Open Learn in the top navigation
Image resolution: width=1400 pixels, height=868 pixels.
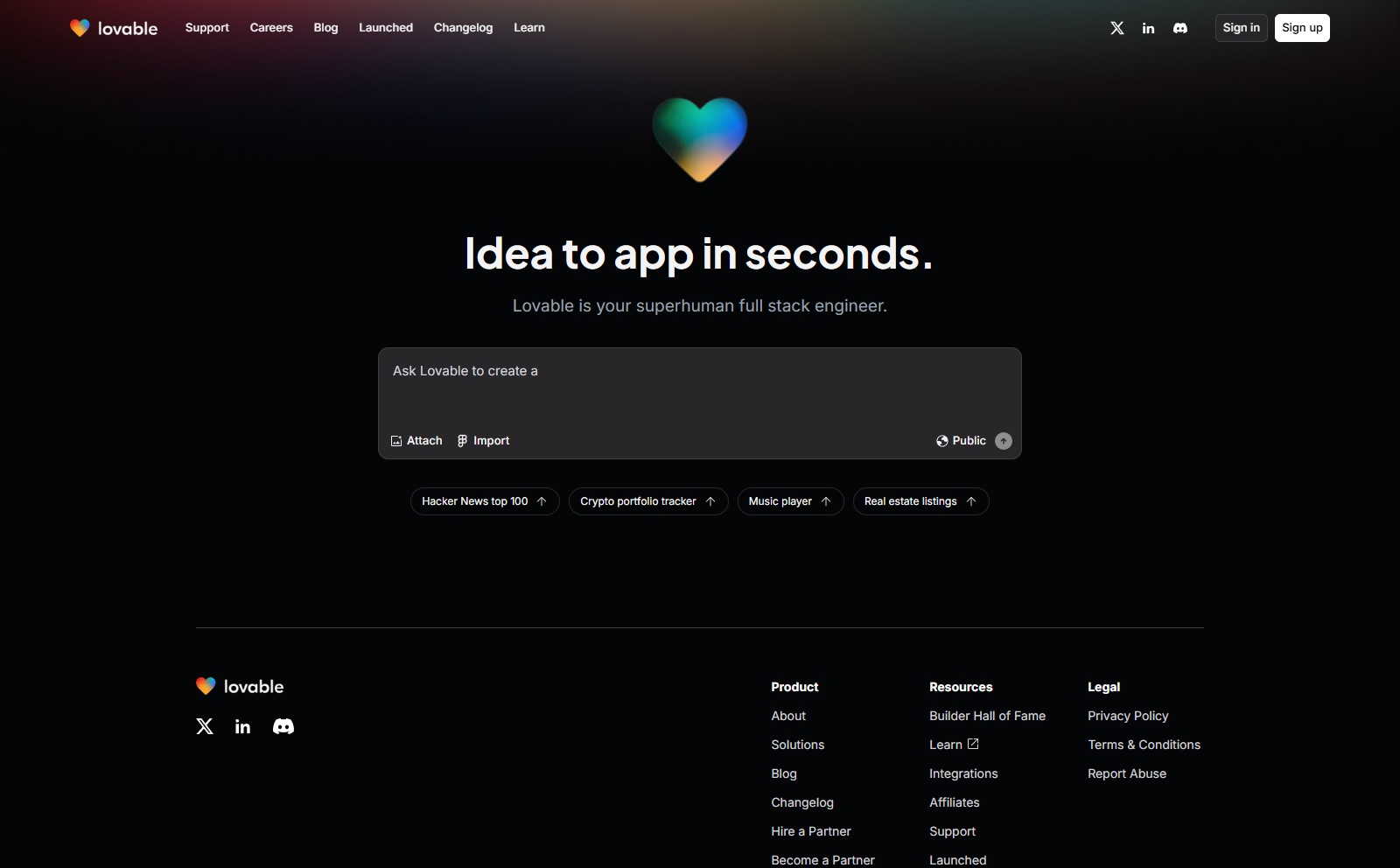coord(529,28)
